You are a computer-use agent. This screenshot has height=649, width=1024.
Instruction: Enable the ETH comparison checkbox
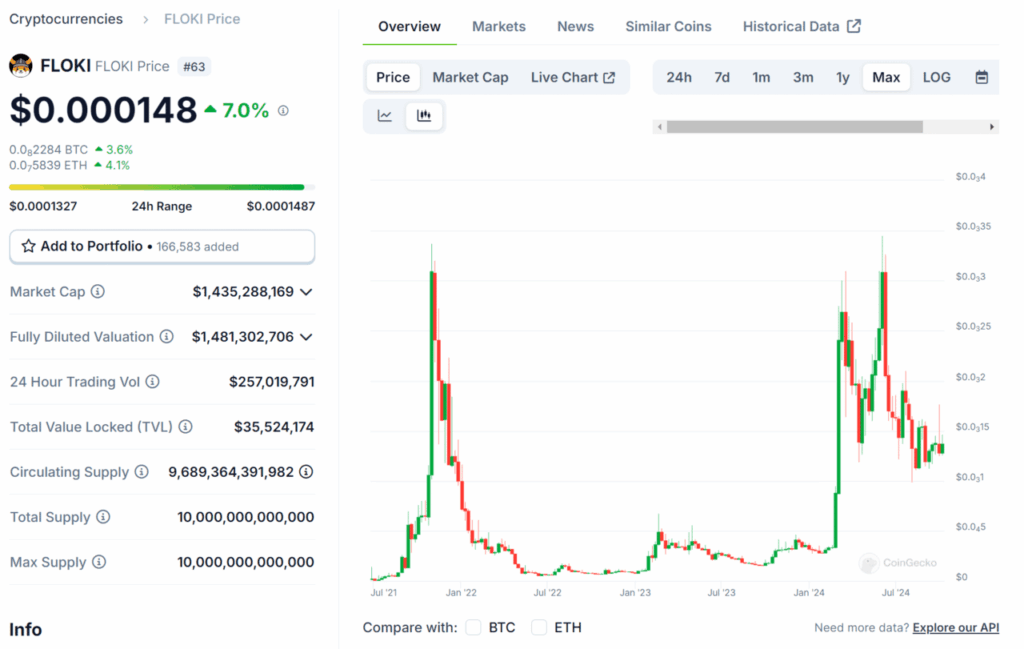point(536,627)
